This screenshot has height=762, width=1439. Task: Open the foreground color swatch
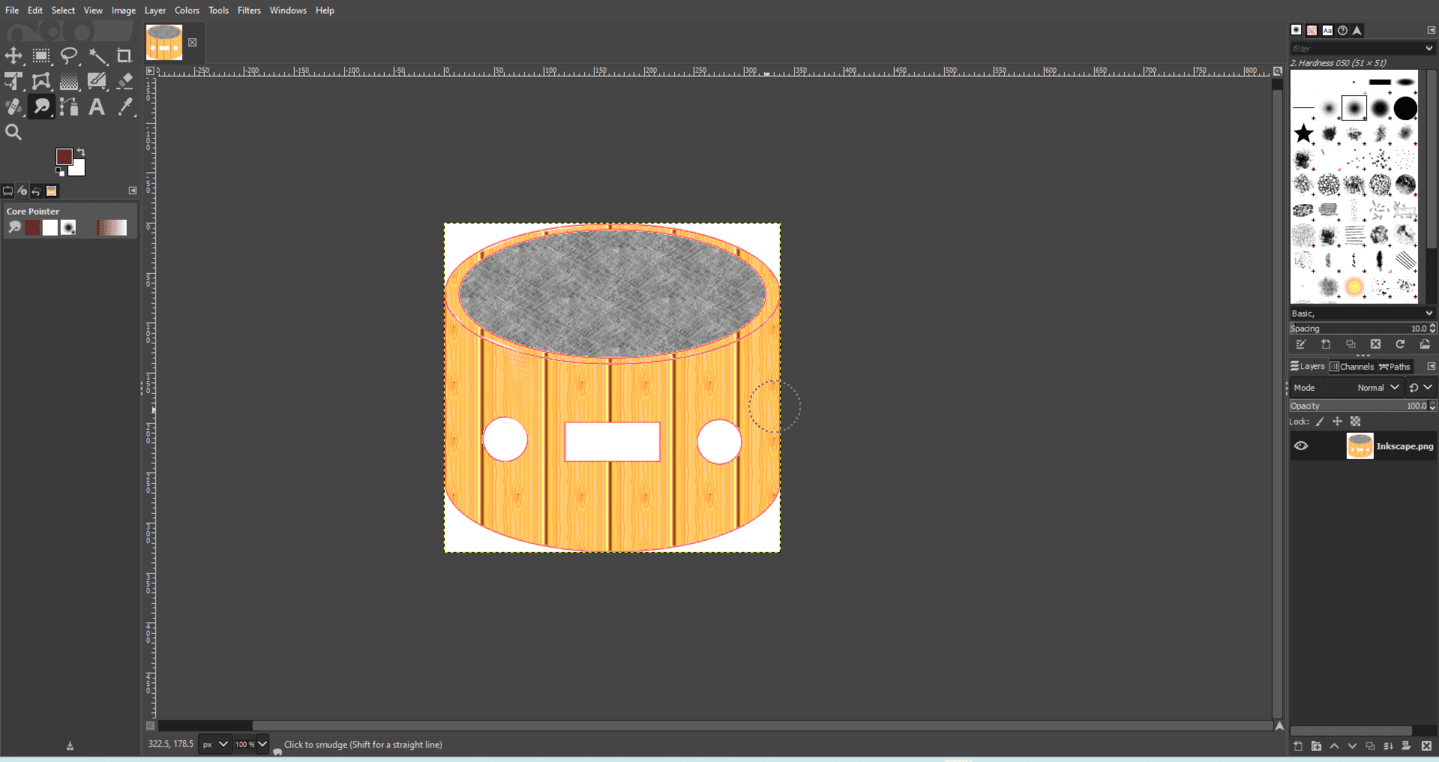click(x=64, y=157)
